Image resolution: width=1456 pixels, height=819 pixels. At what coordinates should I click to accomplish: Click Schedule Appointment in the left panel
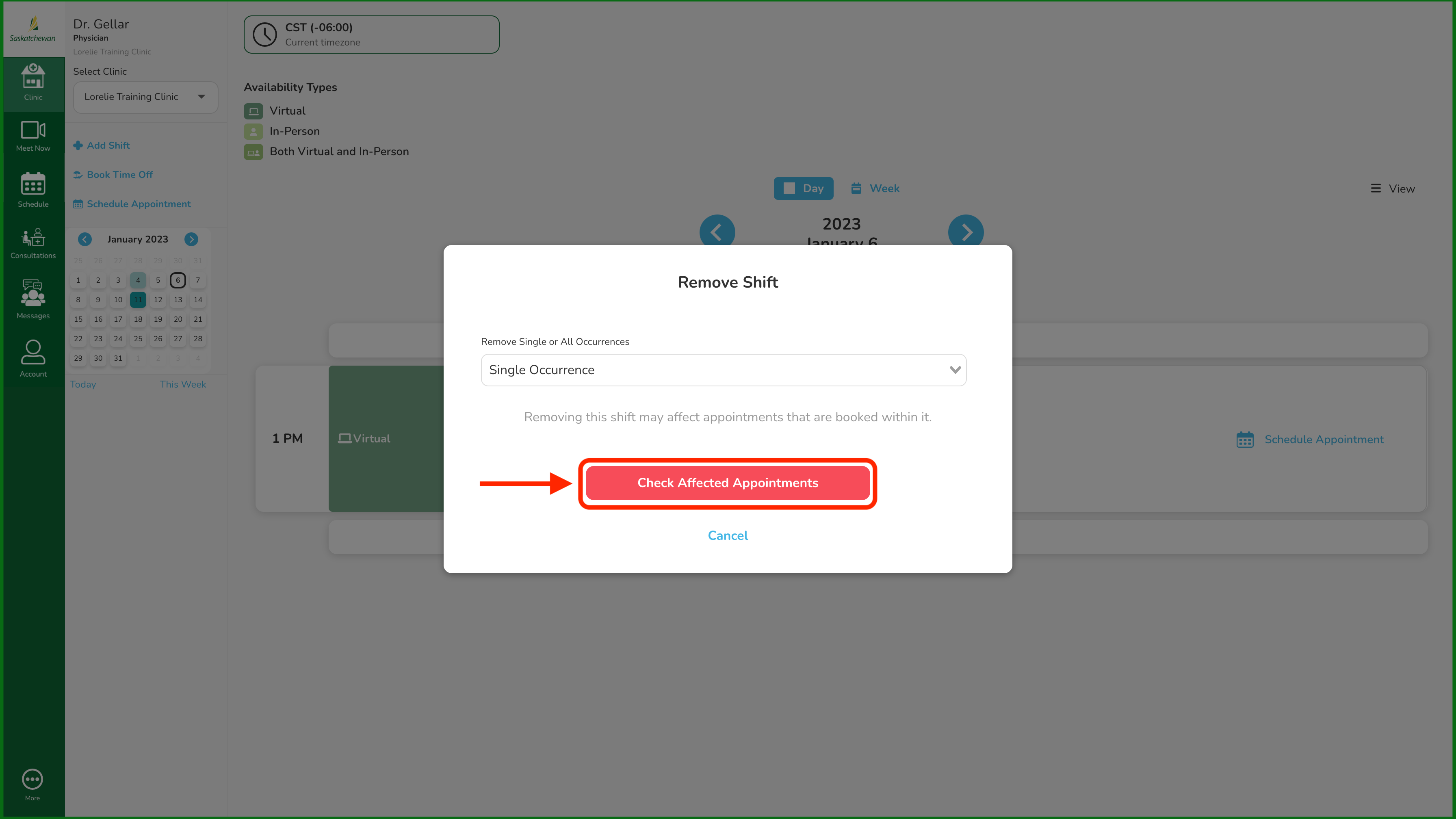tap(132, 204)
